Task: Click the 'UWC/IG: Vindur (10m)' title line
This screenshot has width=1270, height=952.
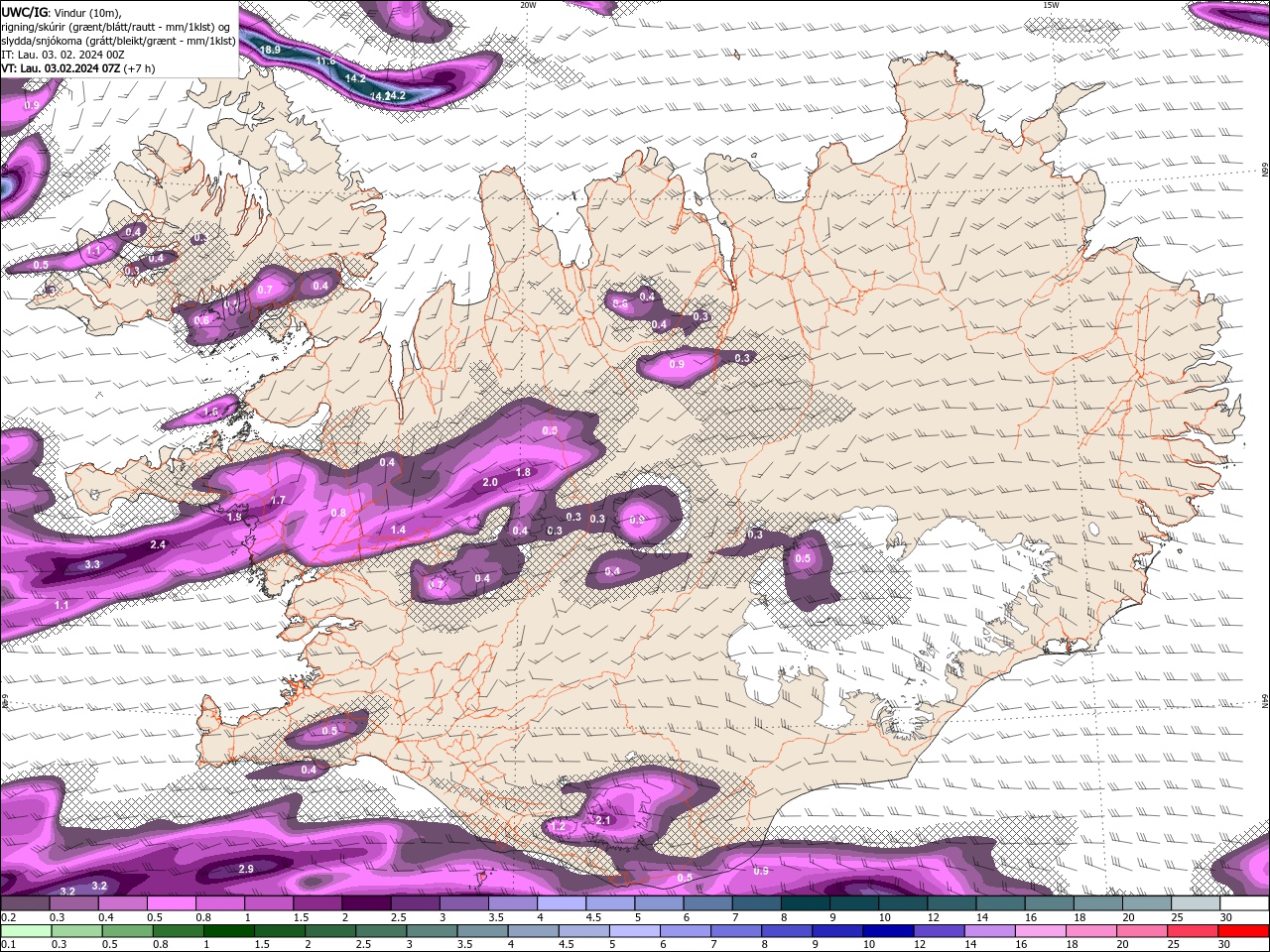Action: coord(62,12)
